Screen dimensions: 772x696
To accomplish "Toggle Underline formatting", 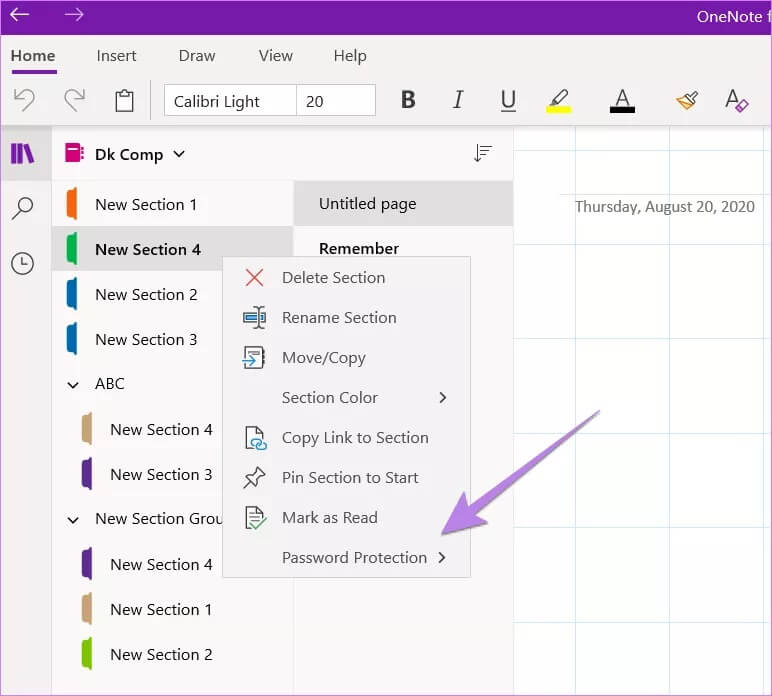I will click(508, 100).
